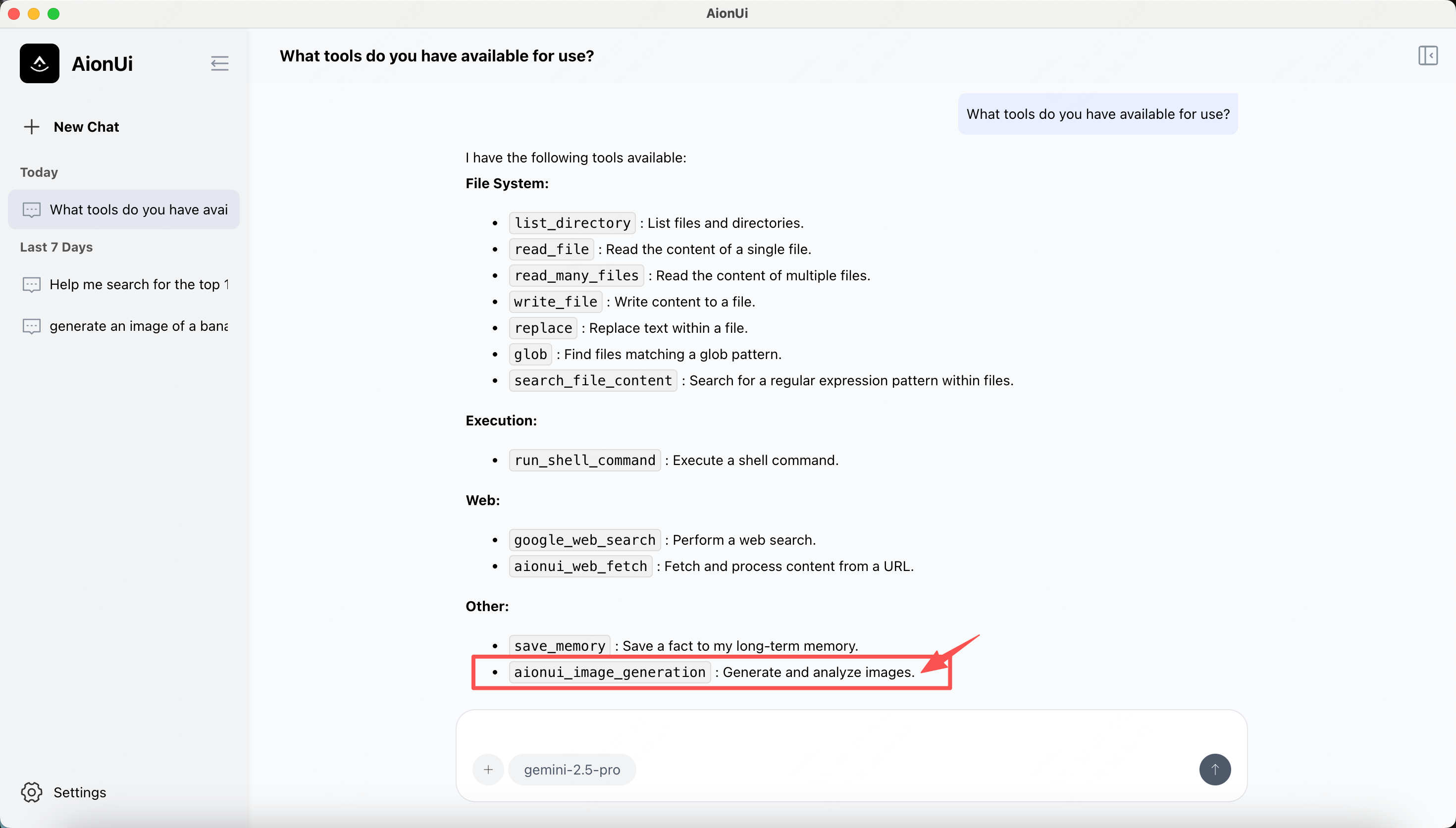Click the plus attachment button in input box
Screen dimensions: 1456x828
point(488,770)
